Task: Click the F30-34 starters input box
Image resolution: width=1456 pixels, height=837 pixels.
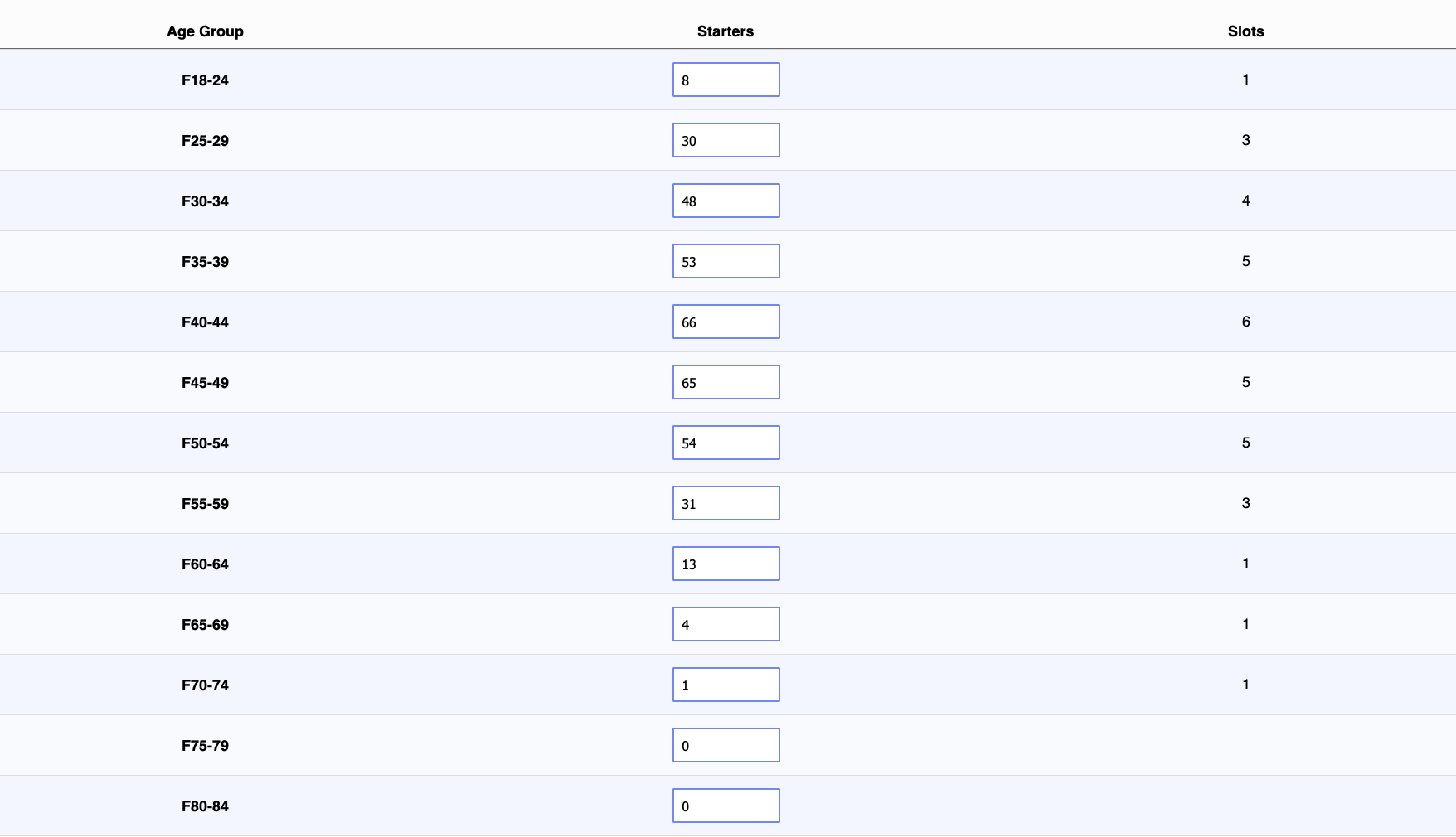Action: (x=726, y=201)
